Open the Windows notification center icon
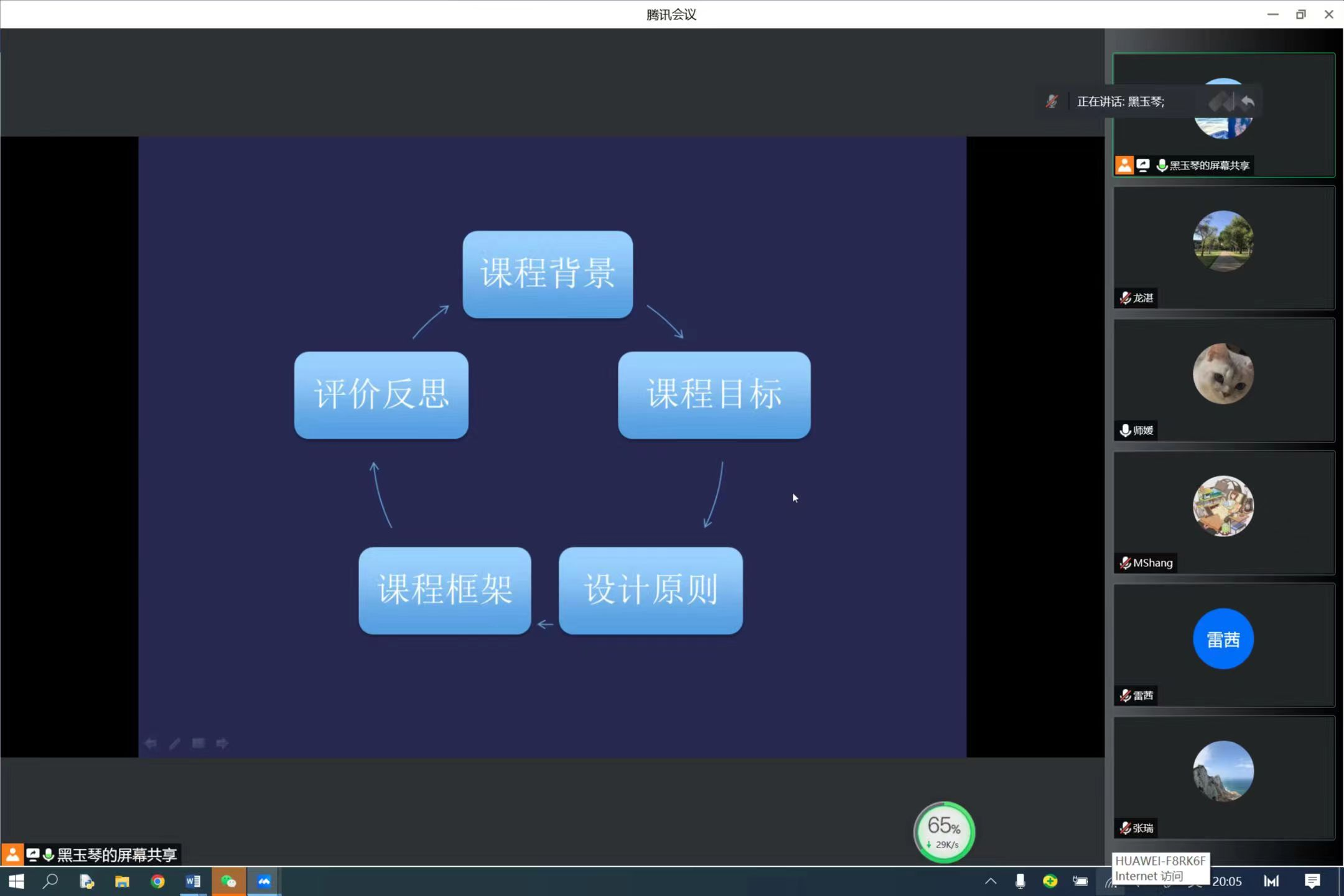The height and width of the screenshot is (896, 1344). click(x=1312, y=881)
